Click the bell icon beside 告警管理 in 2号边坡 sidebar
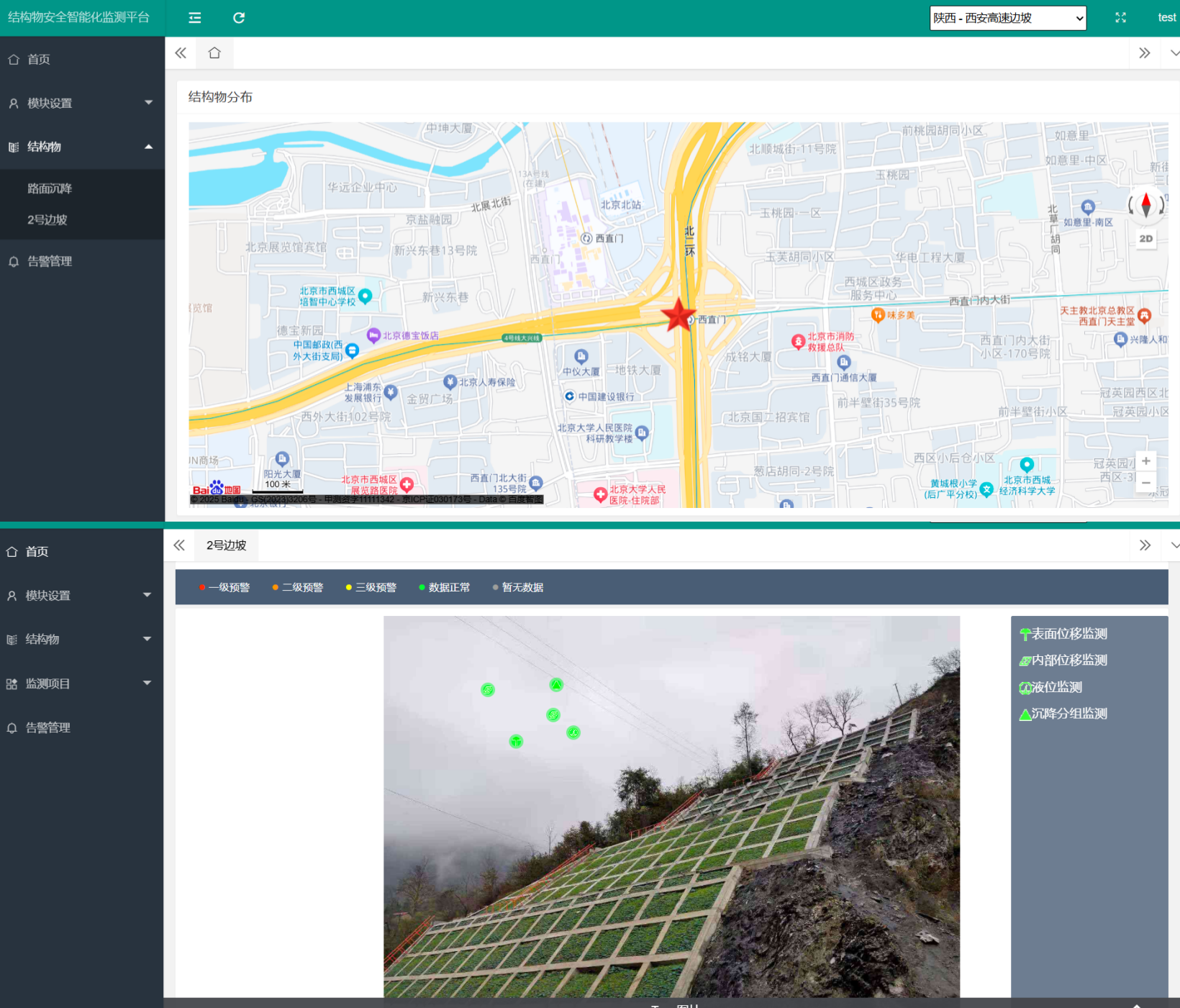 [12, 728]
